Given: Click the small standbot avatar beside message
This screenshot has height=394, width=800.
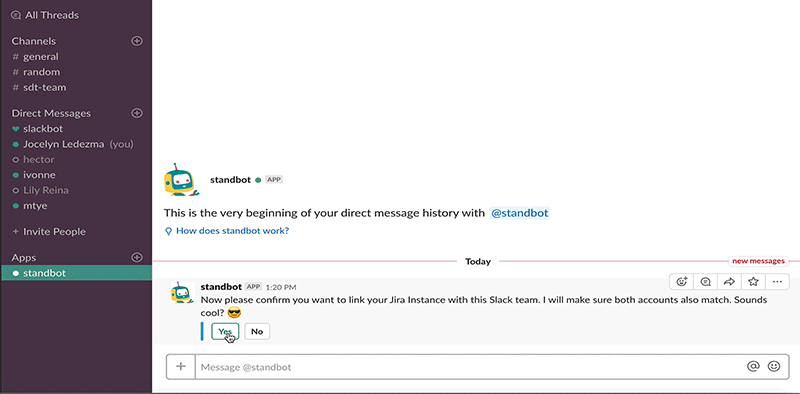Looking at the screenshot, I should pyautogui.click(x=182, y=294).
